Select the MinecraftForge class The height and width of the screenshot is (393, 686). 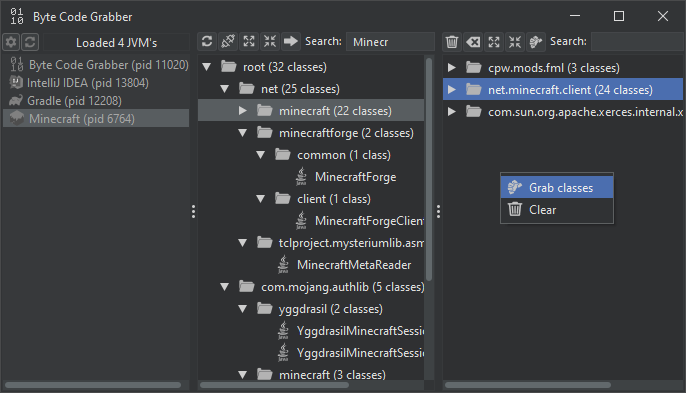tap(355, 177)
